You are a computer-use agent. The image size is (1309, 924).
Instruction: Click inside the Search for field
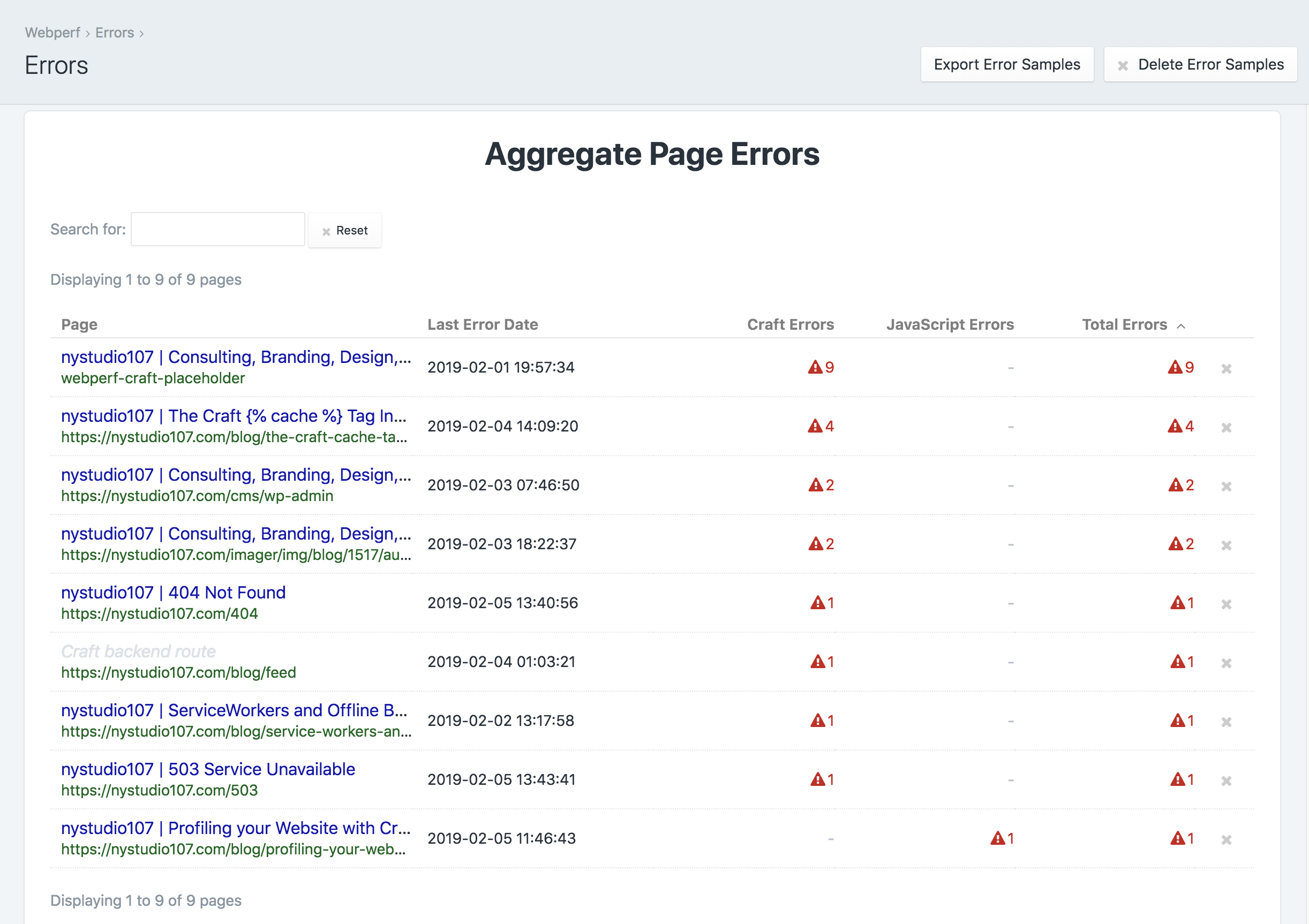(x=217, y=229)
